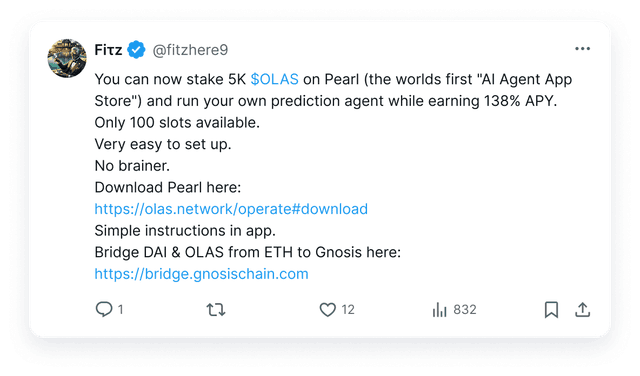The image size is (640, 376).
Task: Click the reply count 1
Action: (120, 309)
